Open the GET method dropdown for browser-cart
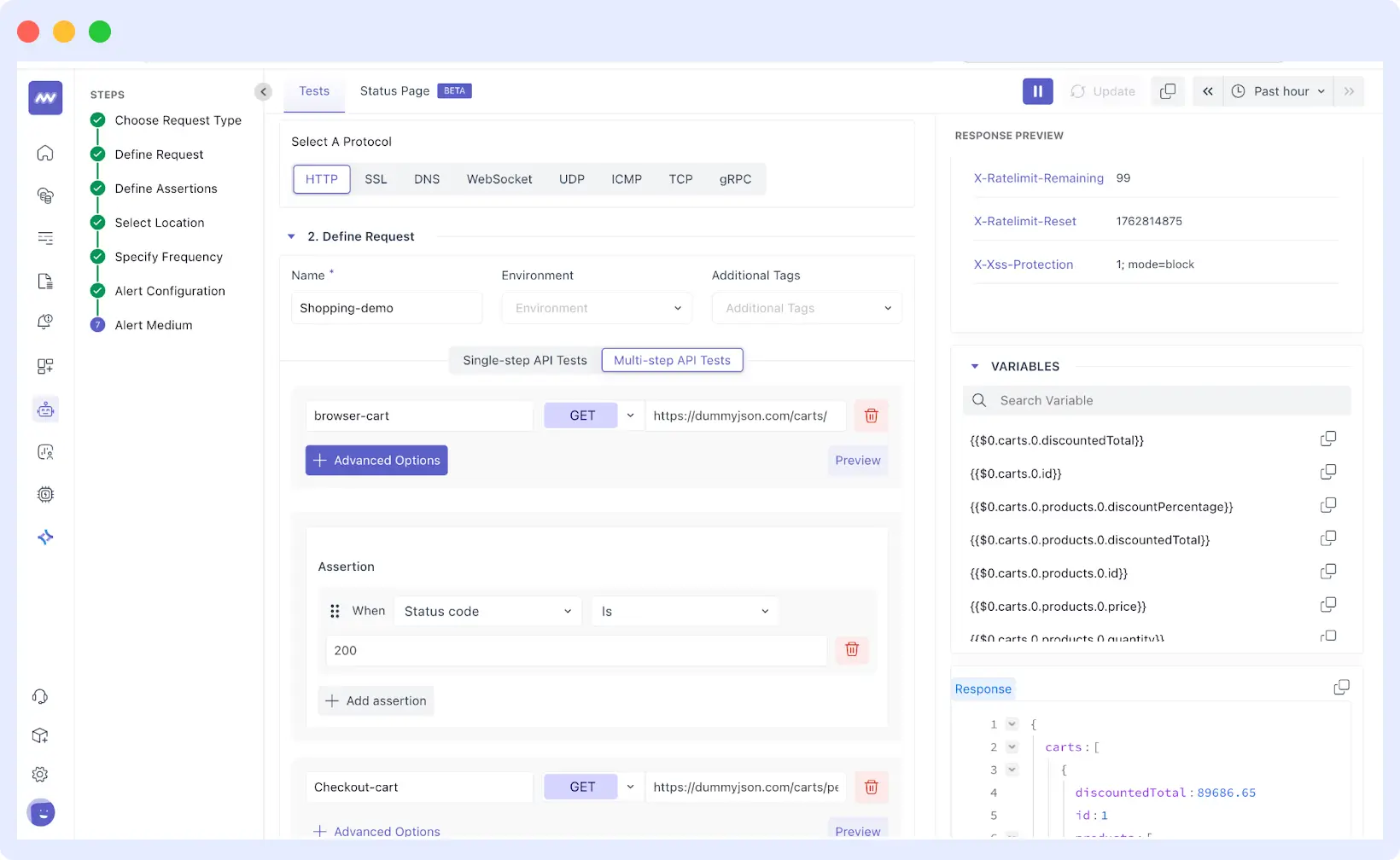This screenshot has height=860, width=1400. (x=630, y=415)
